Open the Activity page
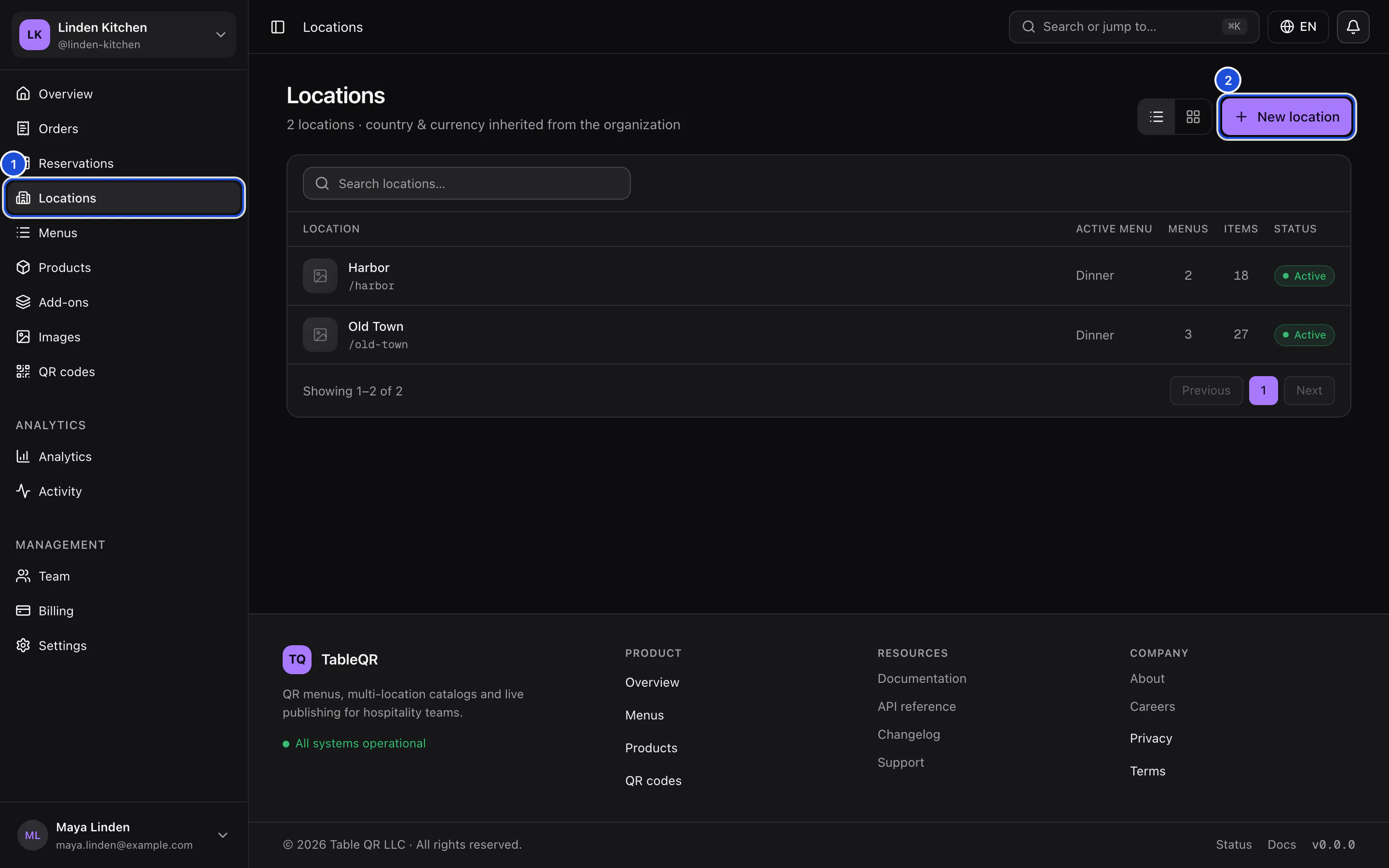Screen dimensions: 1389x868 (x=124, y=491)
